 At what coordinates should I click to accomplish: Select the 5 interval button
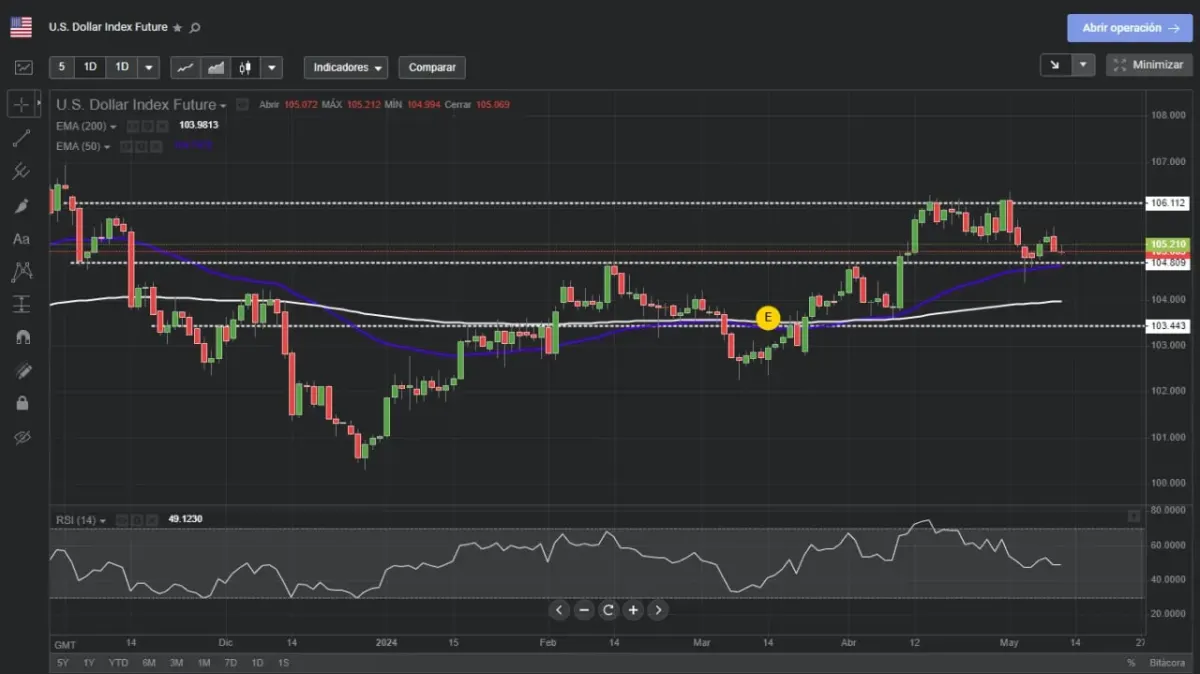click(x=62, y=68)
